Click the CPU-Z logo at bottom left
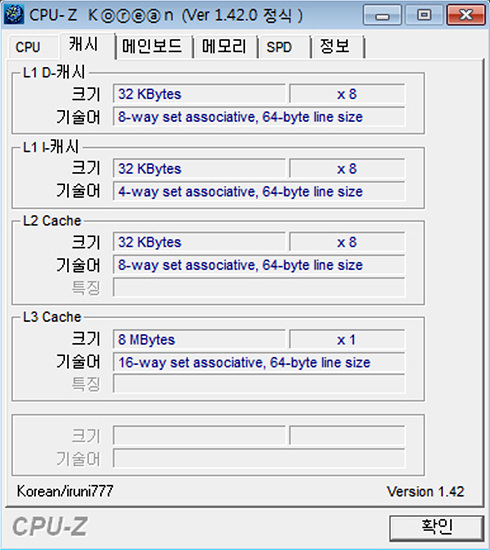Image resolution: width=490 pixels, height=550 pixels. point(50,526)
